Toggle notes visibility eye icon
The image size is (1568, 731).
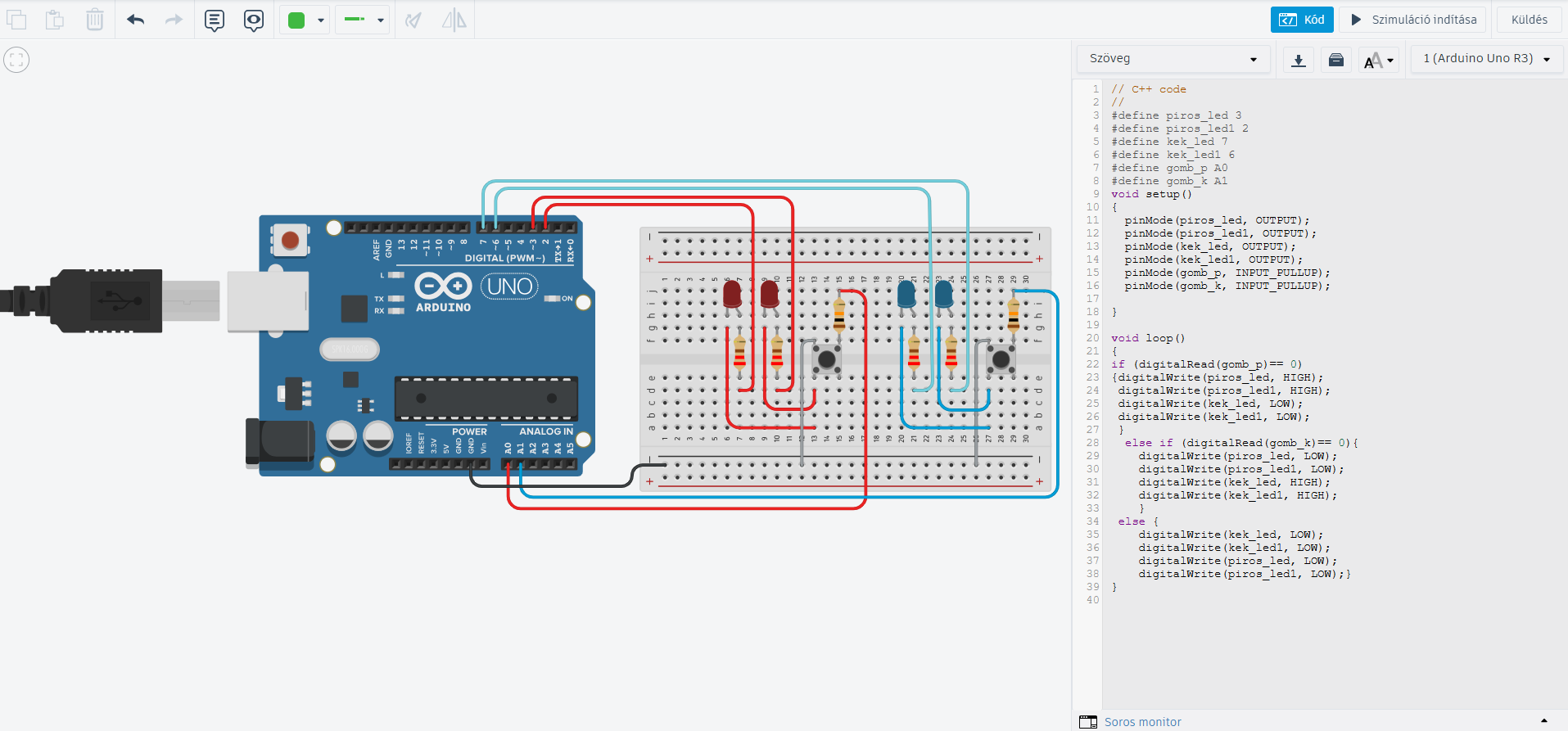tap(254, 20)
